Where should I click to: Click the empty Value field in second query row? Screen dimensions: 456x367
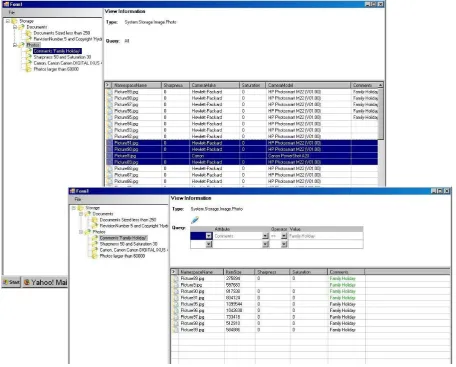tap(326, 244)
